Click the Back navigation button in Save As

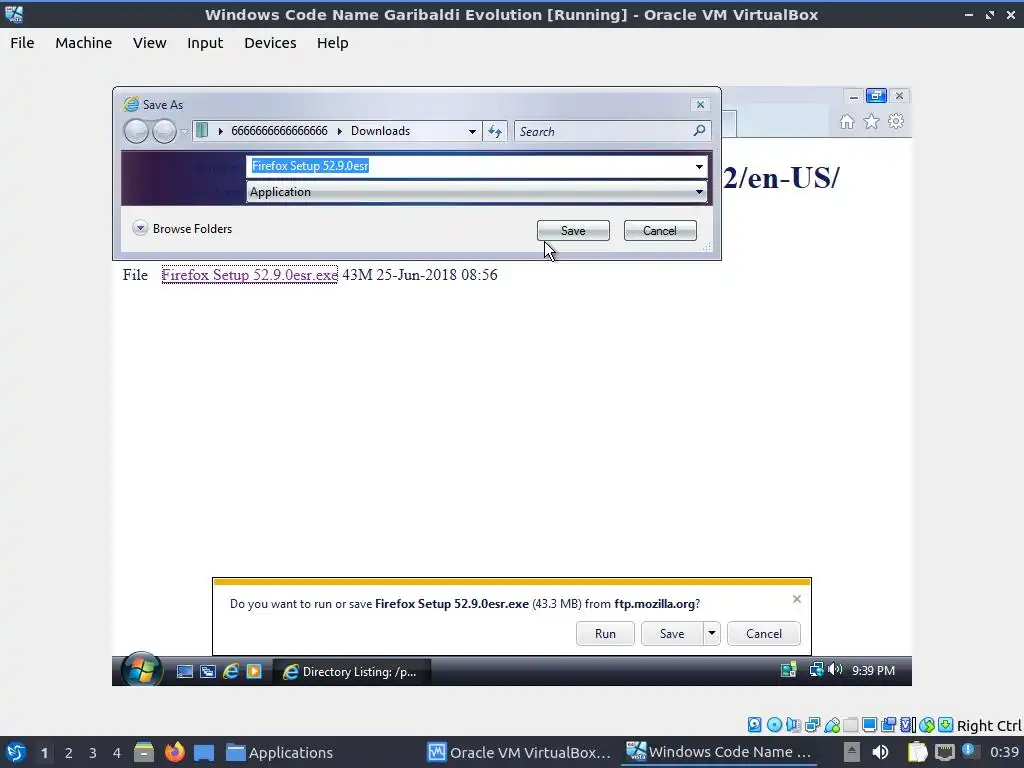[136, 131]
